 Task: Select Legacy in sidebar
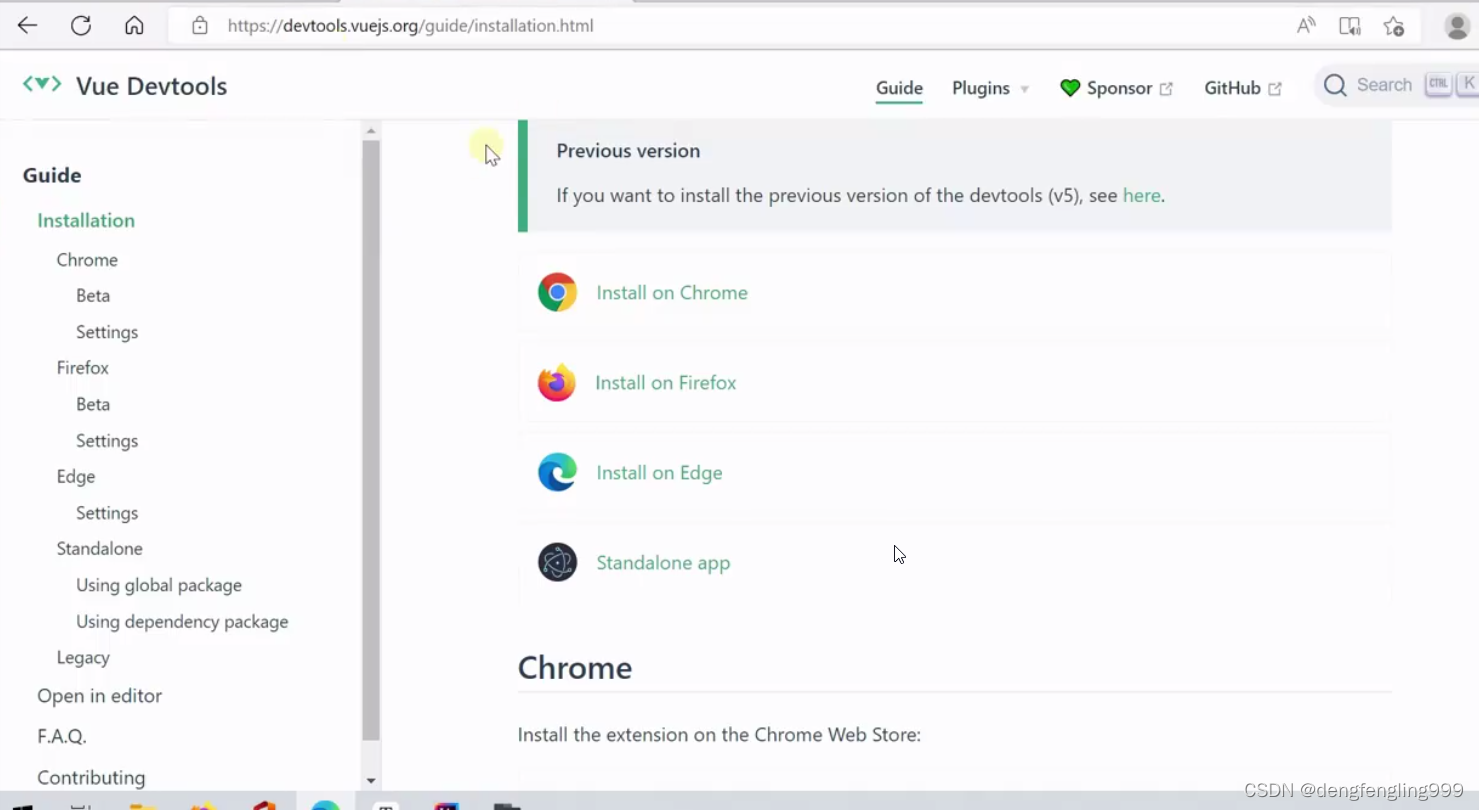click(83, 658)
